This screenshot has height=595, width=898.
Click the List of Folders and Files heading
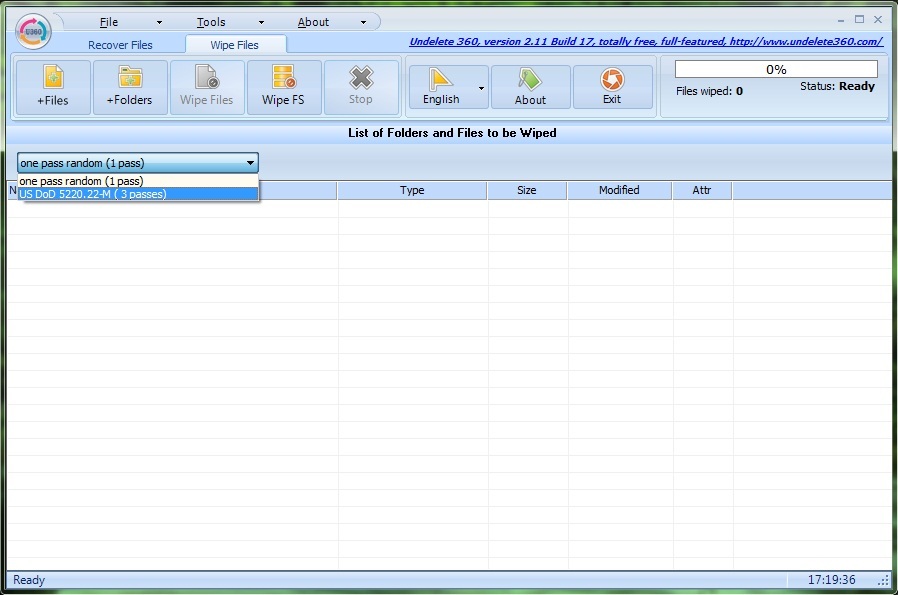(x=452, y=133)
